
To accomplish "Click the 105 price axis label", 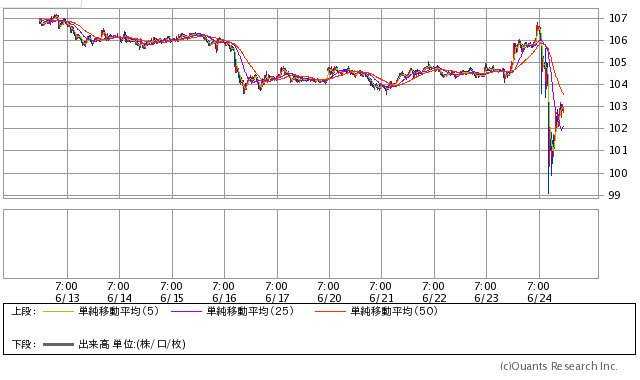I will [x=618, y=62].
